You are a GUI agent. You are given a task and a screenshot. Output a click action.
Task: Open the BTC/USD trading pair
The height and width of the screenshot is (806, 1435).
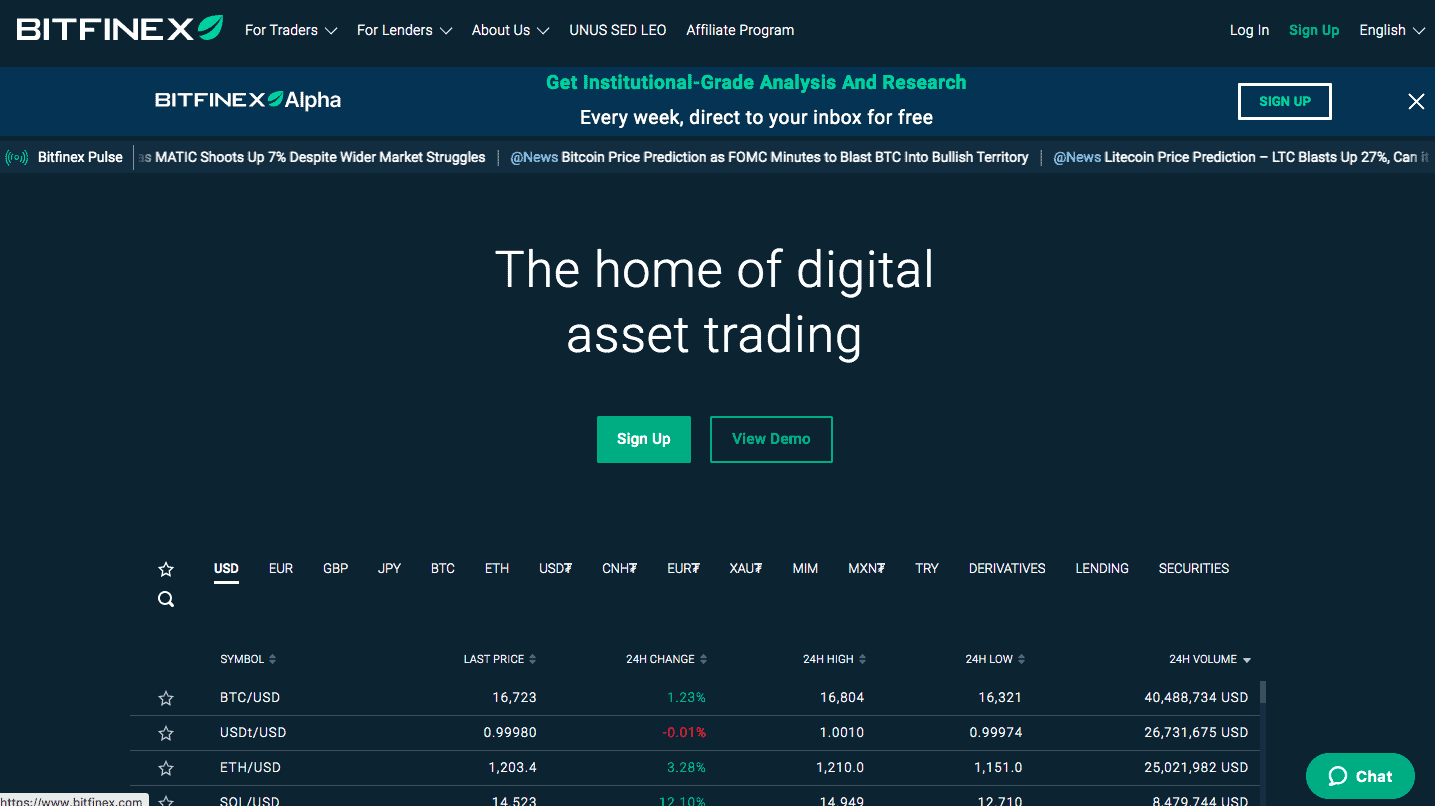tap(250, 698)
